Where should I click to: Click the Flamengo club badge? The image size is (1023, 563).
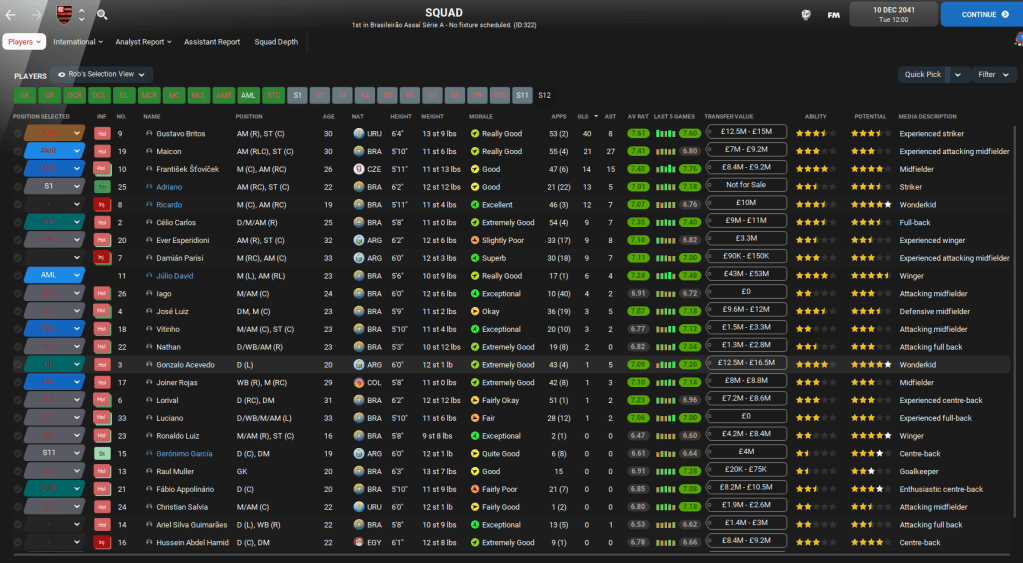tap(65, 14)
